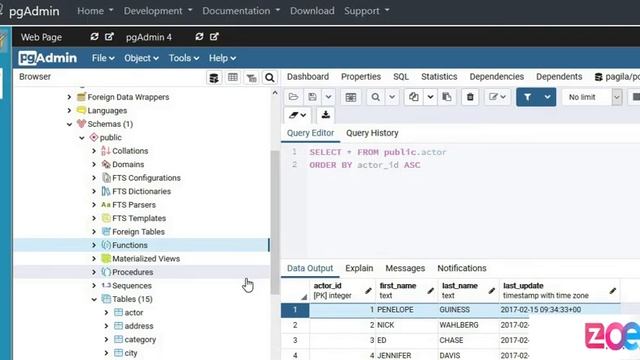The height and width of the screenshot is (360, 640).
Task: Open the Home dropdown in website navbar
Action: (95, 11)
